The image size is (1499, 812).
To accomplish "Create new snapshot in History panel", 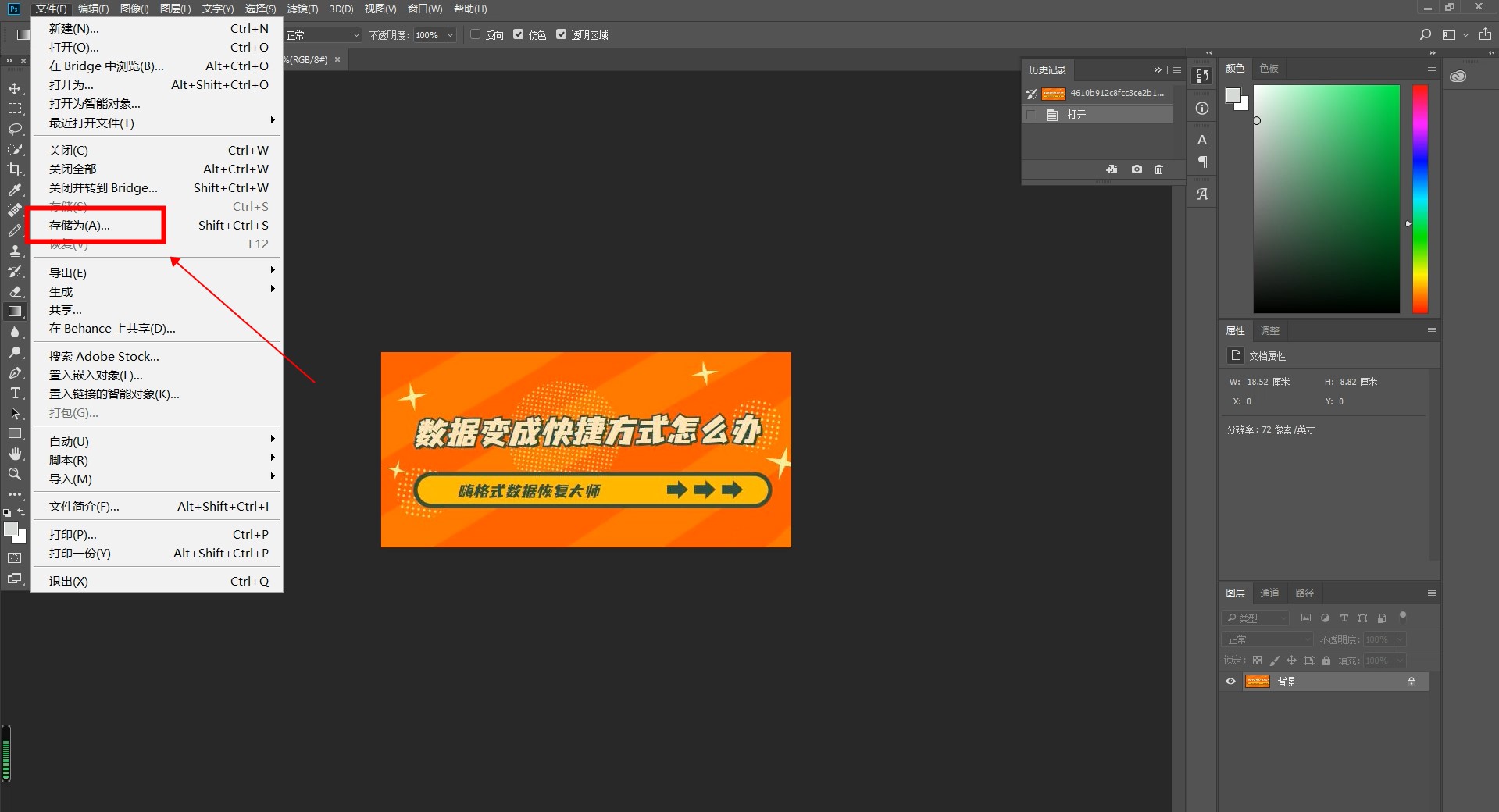I will (1137, 169).
